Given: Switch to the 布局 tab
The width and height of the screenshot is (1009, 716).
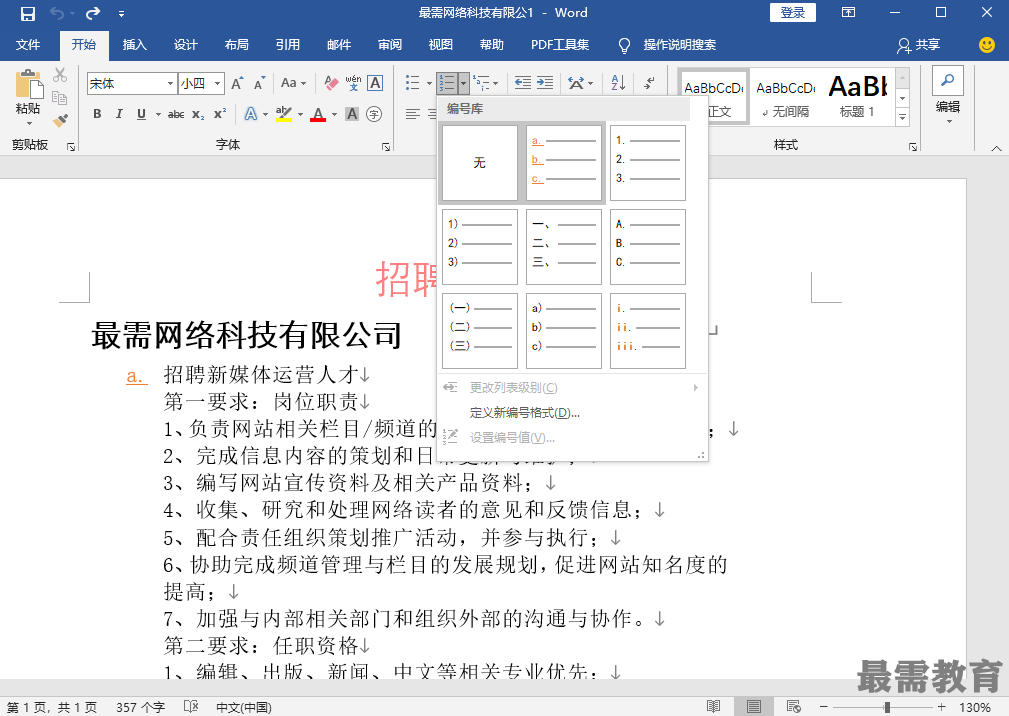Looking at the screenshot, I should [237, 45].
